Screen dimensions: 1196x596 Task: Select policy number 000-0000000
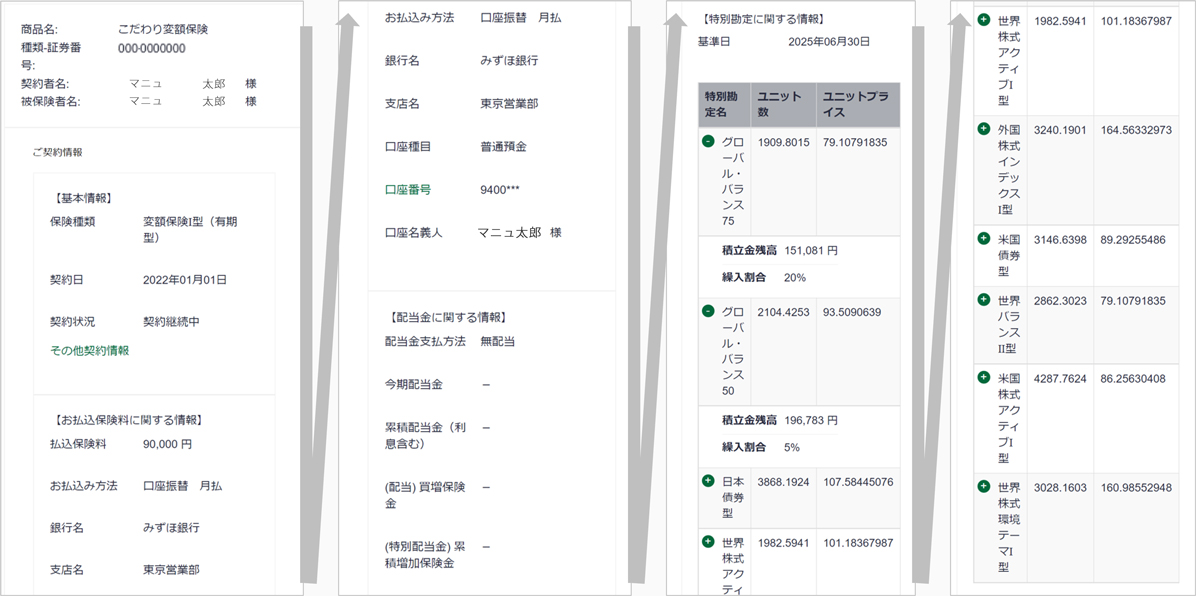(x=152, y=48)
